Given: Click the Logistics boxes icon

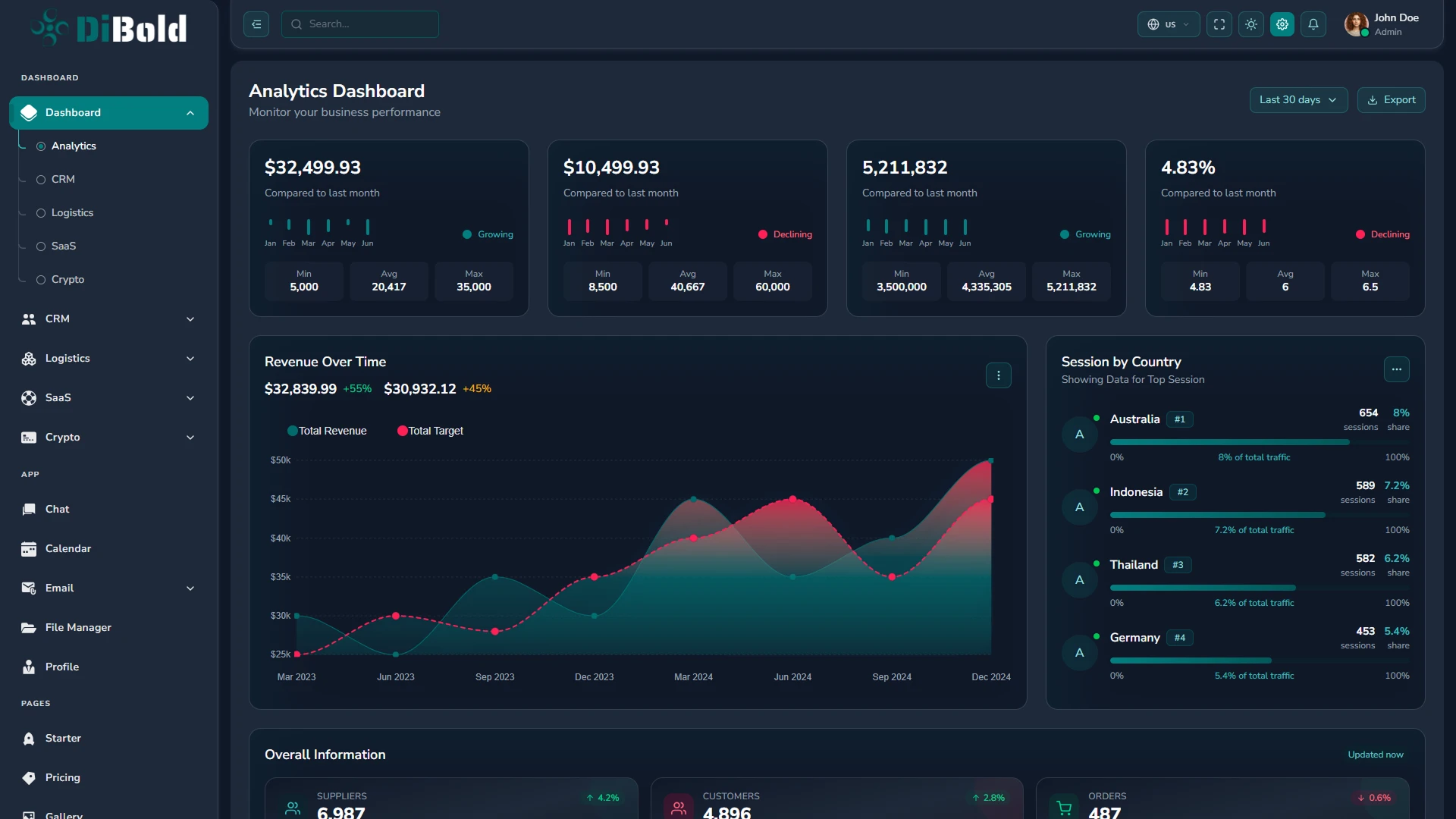Looking at the screenshot, I should [x=29, y=359].
